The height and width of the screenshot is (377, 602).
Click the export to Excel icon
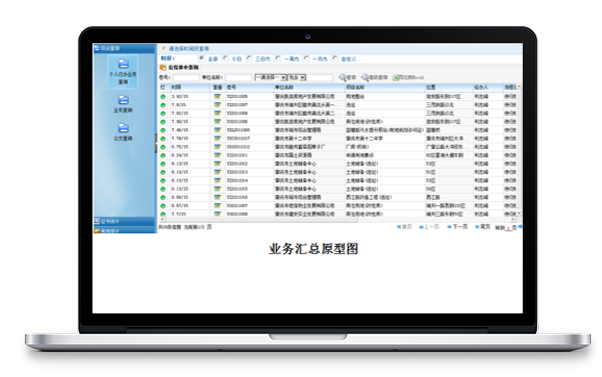coord(395,78)
